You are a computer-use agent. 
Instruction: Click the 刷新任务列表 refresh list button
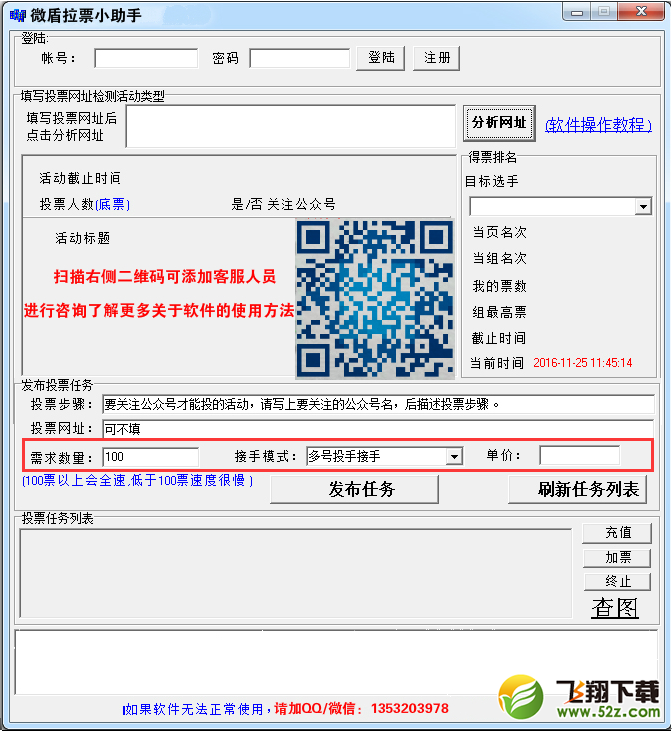click(x=577, y=489)
